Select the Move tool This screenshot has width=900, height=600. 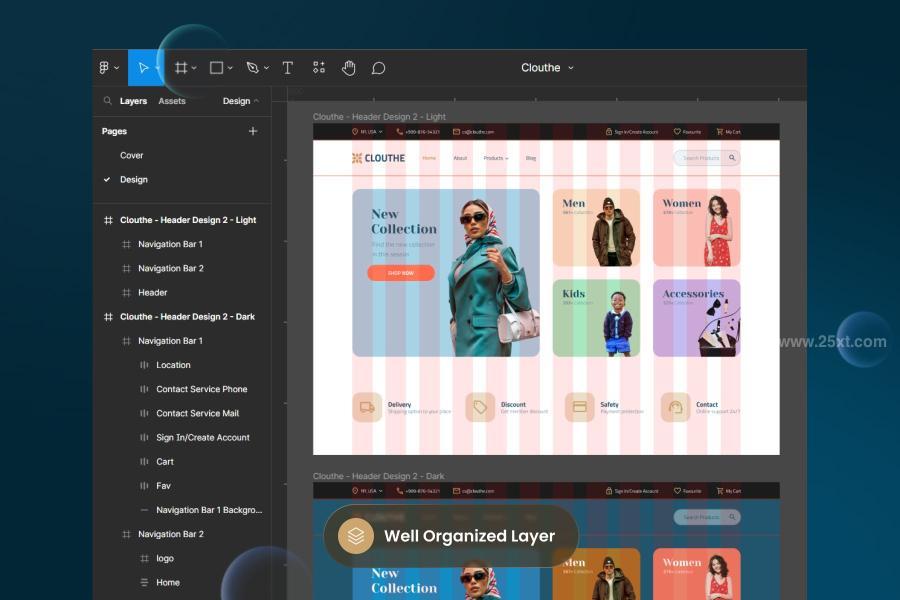(143, 68)
